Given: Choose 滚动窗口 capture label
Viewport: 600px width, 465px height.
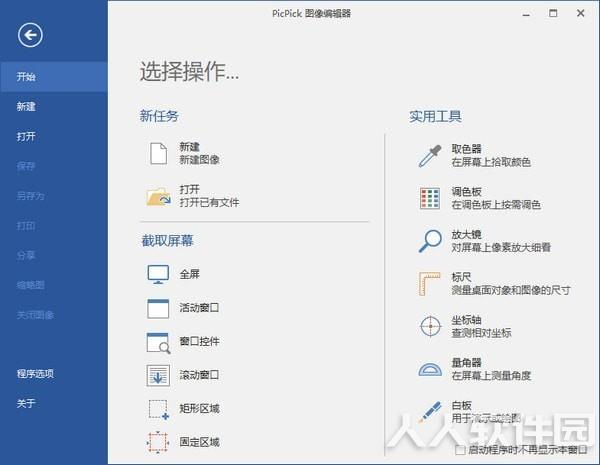Looking at the screenshot, I should pos(199,375).
